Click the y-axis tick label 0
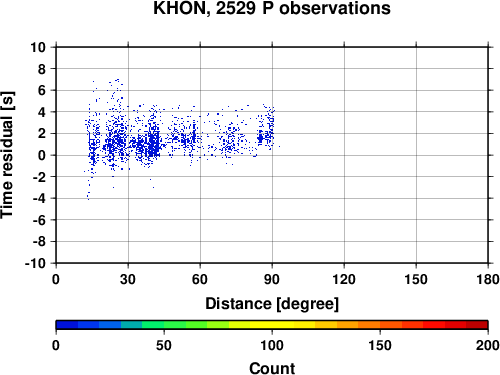The width and height of the screenshot is (500, 375). 42,155
